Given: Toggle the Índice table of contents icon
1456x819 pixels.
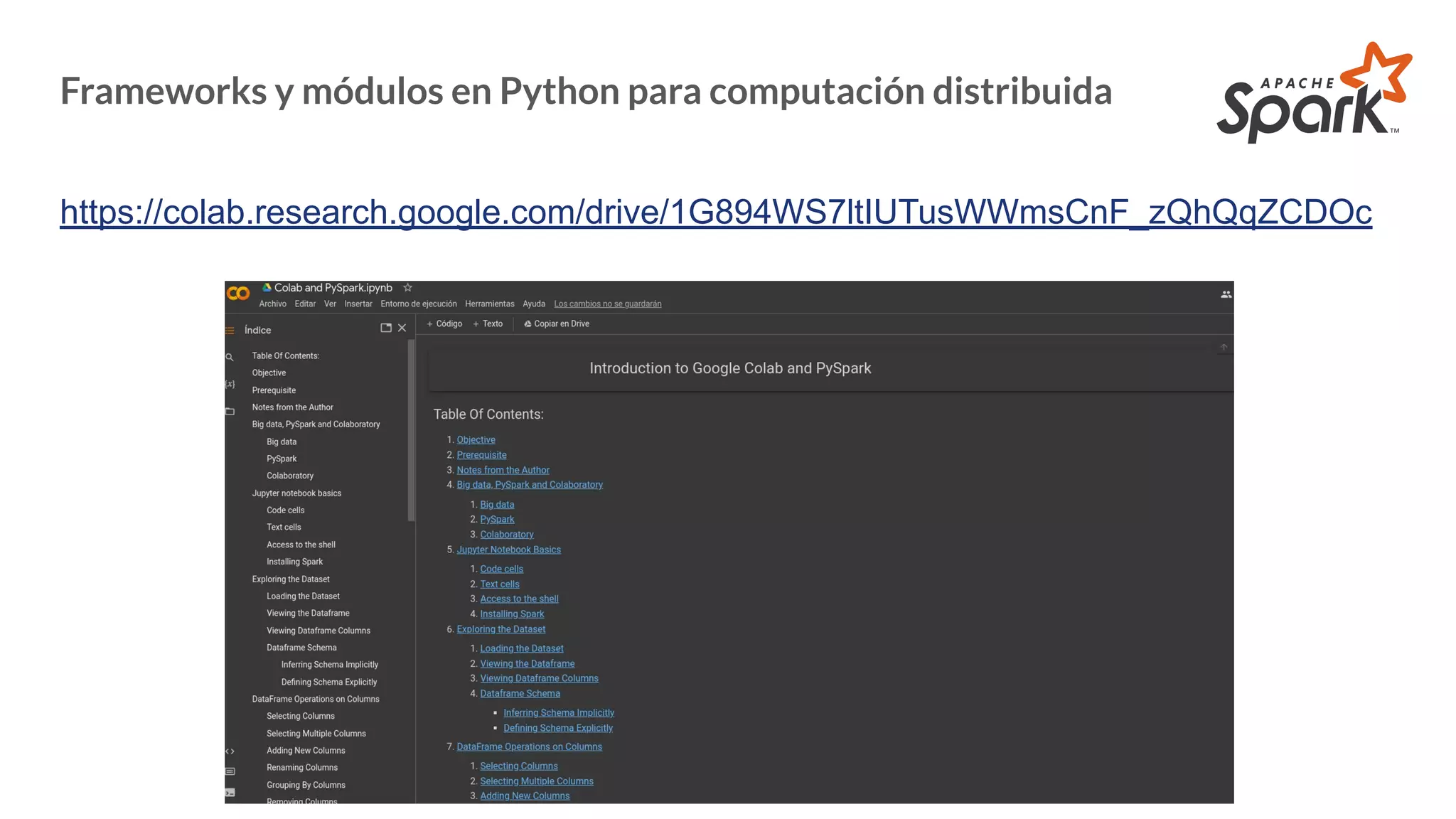Looking at the screenshot, I should tap(230, 330).
